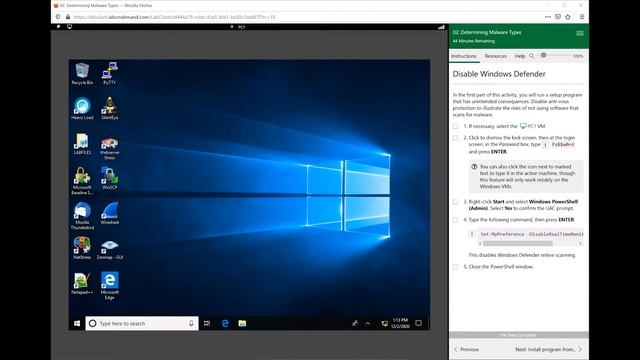Screen dimensions: 640x360
Task: Click the type-text icon beside Pa$$w0rd
Action: [545, 145]
